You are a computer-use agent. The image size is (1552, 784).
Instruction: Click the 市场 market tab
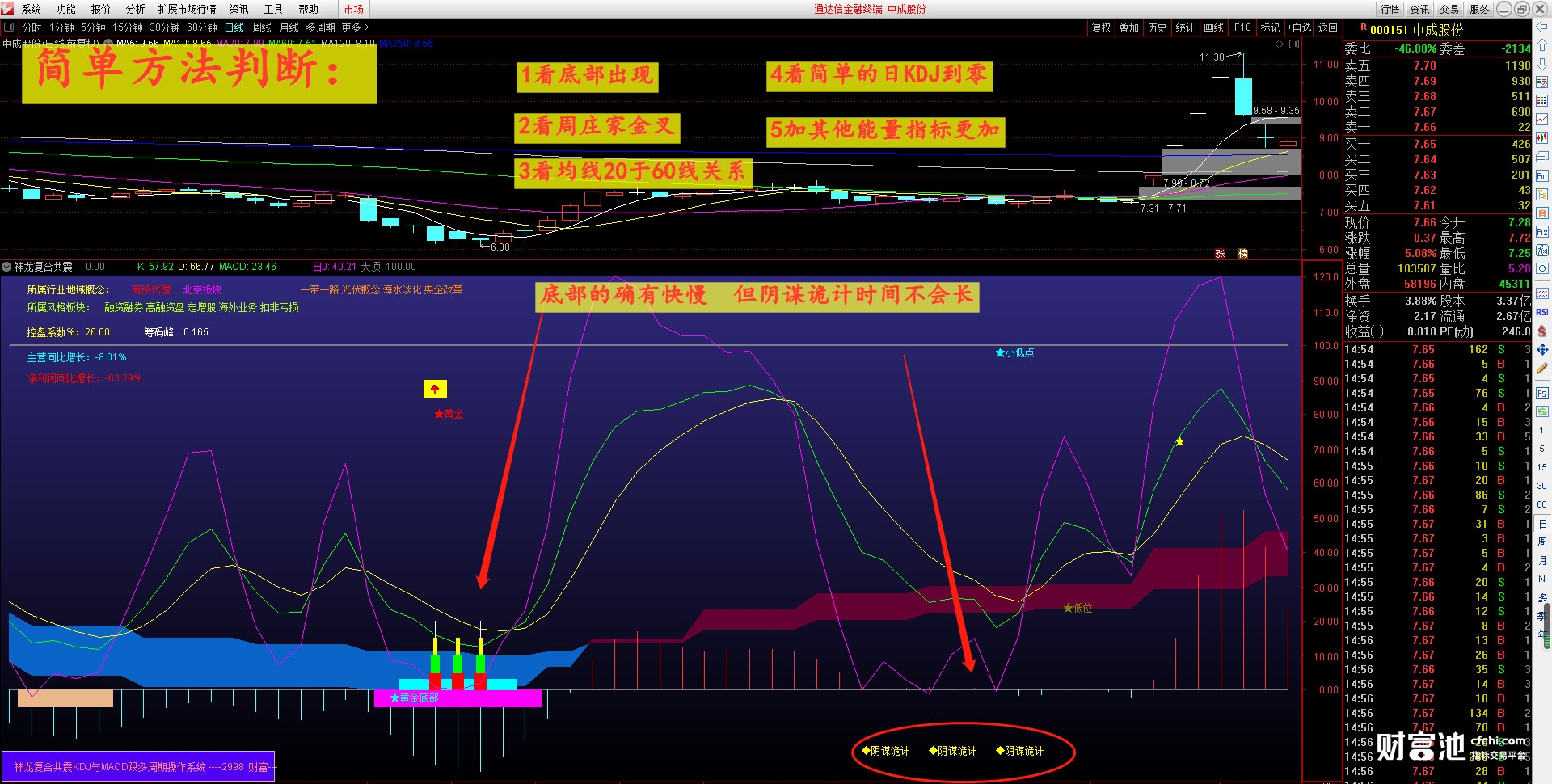(354, 9)
